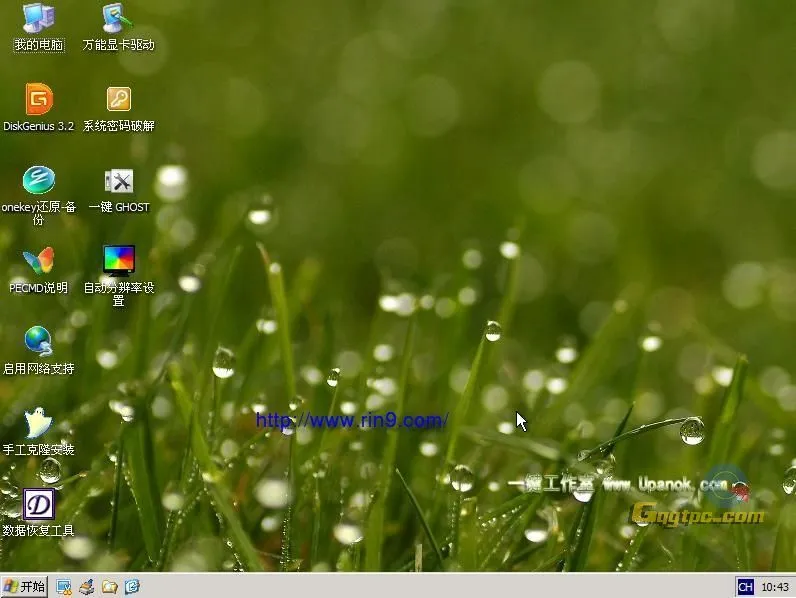
Task: Click the Gggtpc.com logo on wallpaper
Action: click(698, 516)
